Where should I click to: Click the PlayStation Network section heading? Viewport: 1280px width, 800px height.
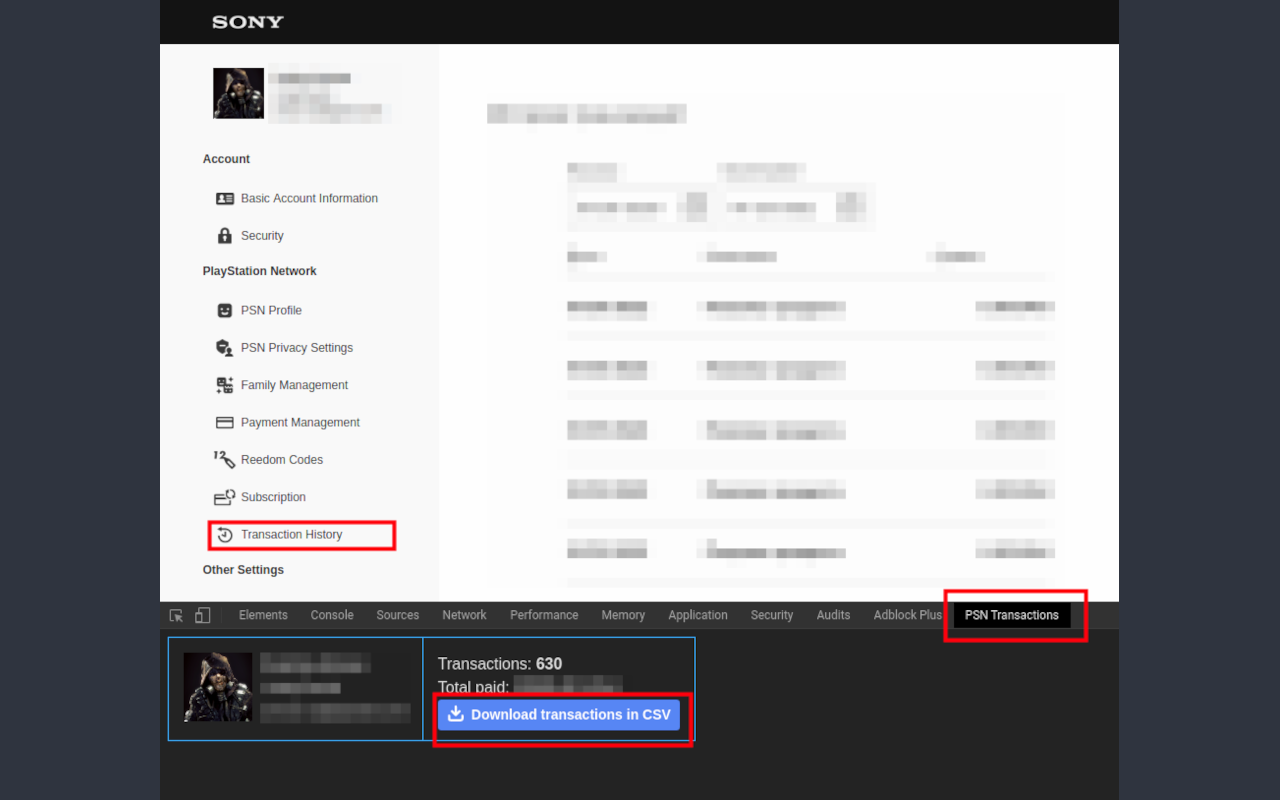click(x=260, y=271)
